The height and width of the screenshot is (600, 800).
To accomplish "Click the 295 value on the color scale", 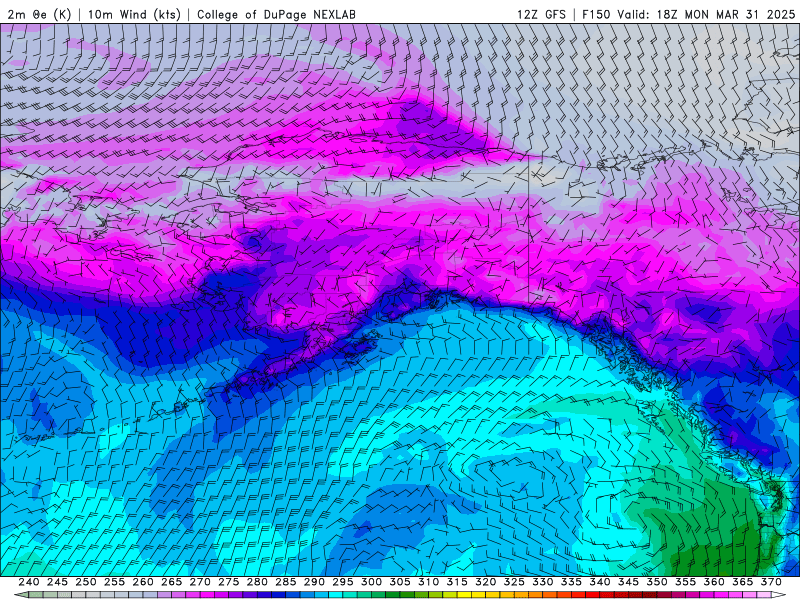I will click(x=343, y=582).
